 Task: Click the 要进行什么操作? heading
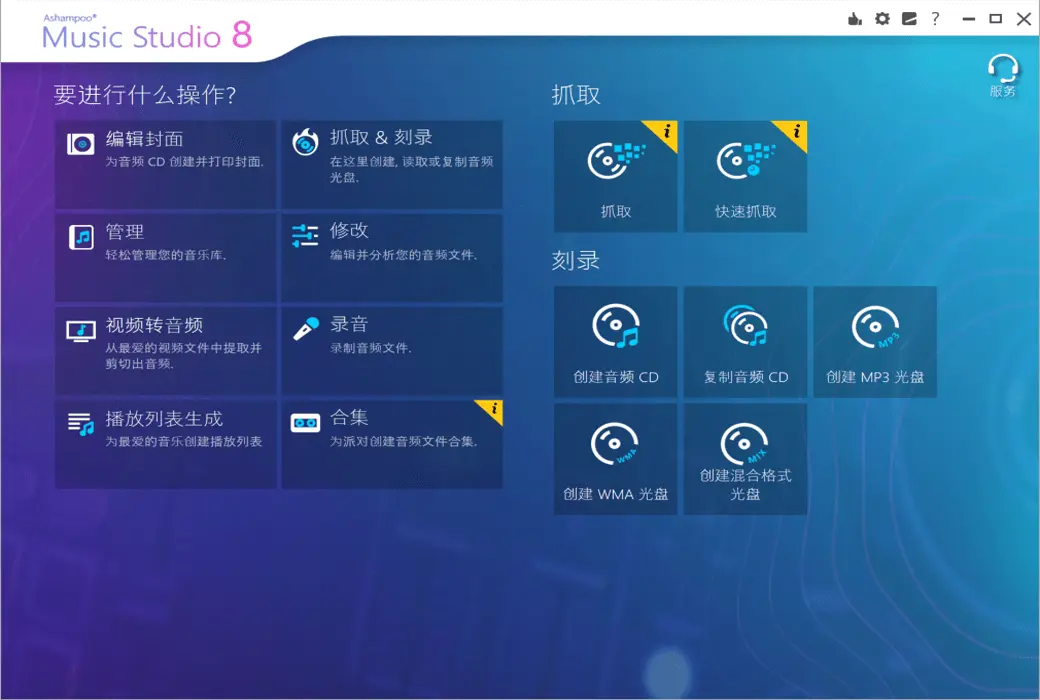tap(145, 95)
